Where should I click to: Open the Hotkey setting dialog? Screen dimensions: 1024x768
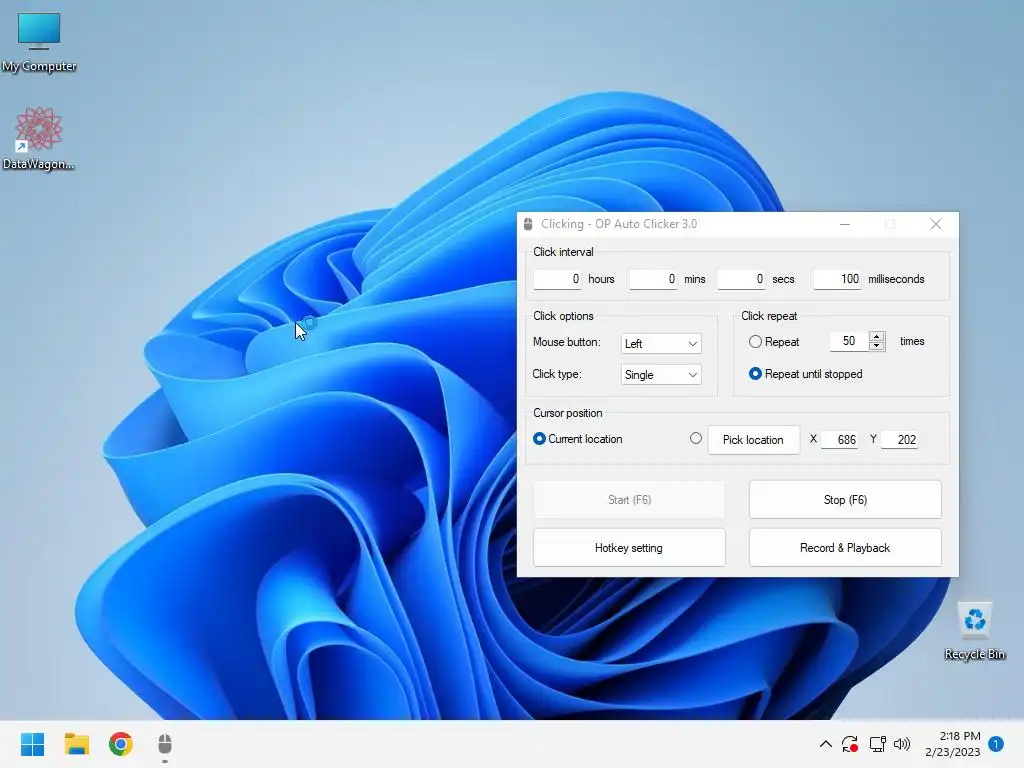(x=630, y=548)
